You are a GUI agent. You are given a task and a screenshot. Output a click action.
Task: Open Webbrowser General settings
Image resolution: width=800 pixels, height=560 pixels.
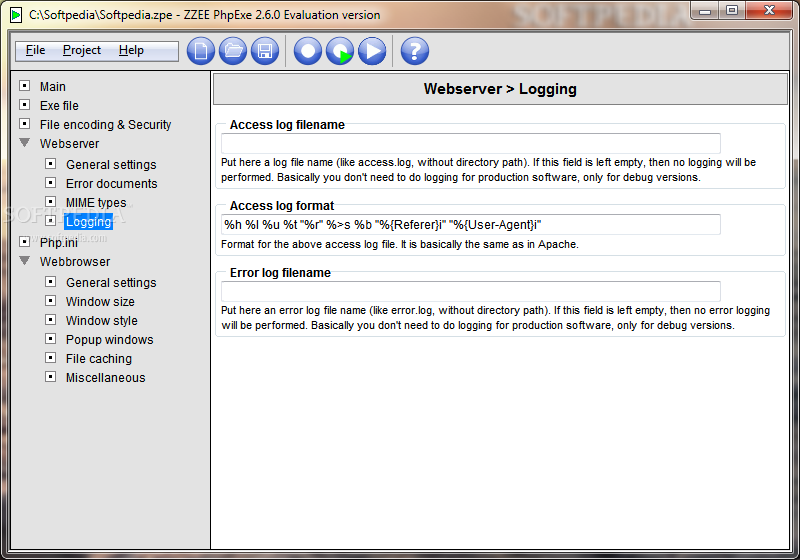(111, 283)
